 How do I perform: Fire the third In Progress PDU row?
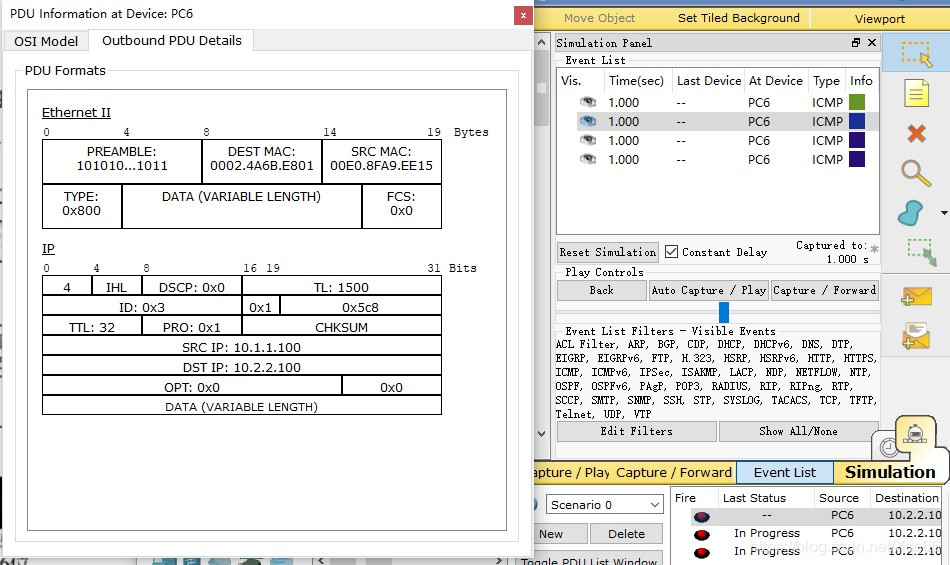coord(702,552)
